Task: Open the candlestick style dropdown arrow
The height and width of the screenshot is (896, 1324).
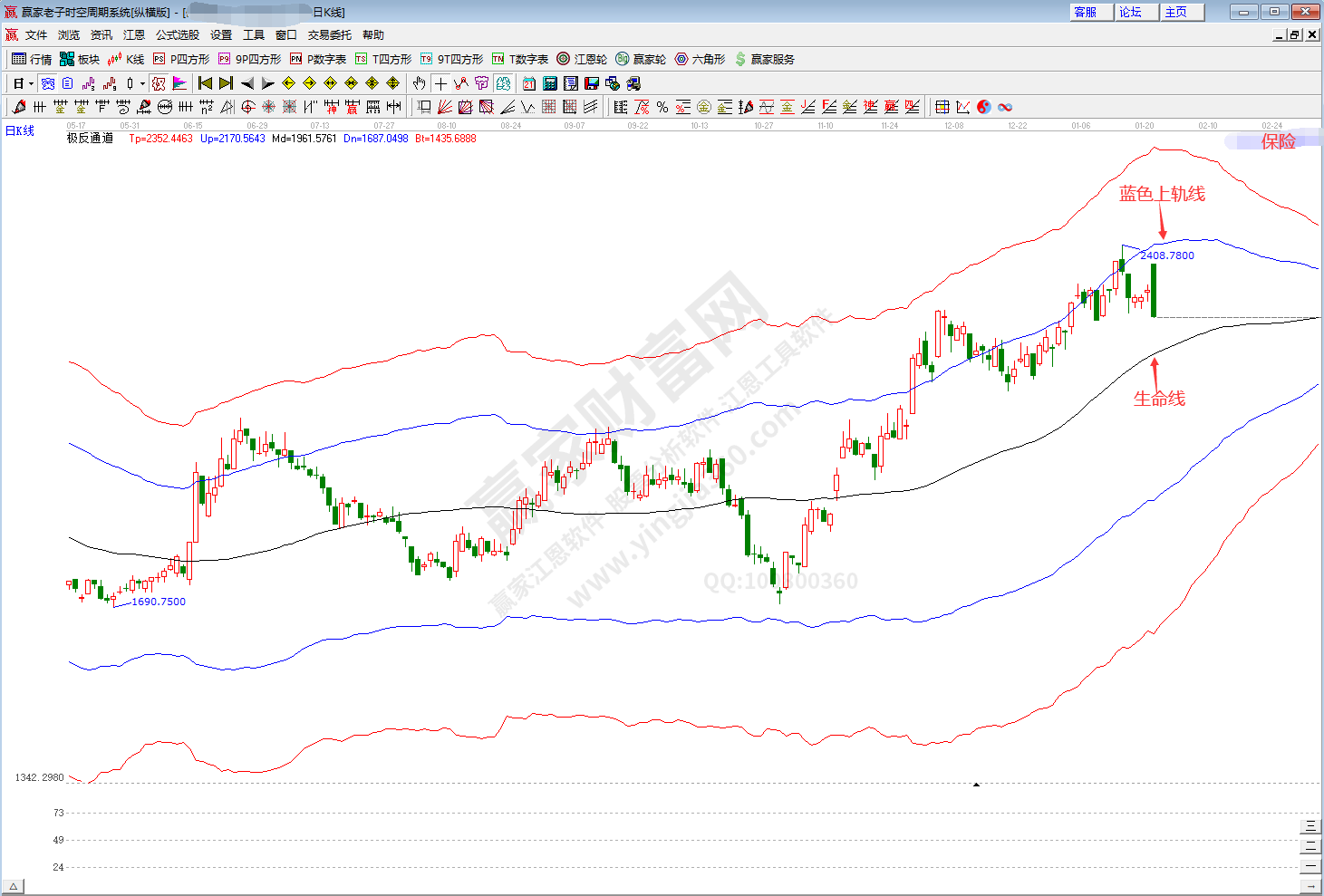Action: point(142,83)
